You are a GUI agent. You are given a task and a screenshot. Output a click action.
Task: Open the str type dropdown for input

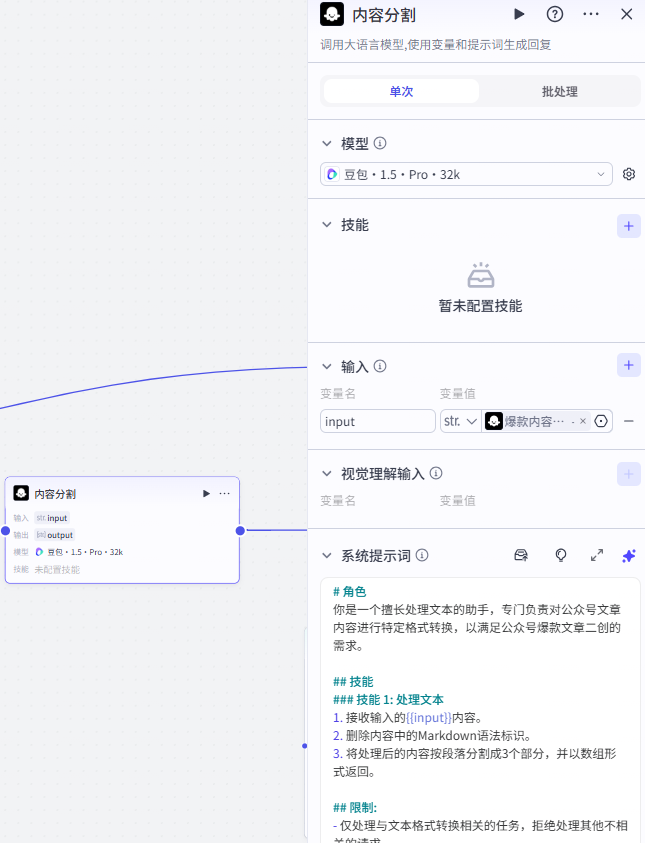460,422
